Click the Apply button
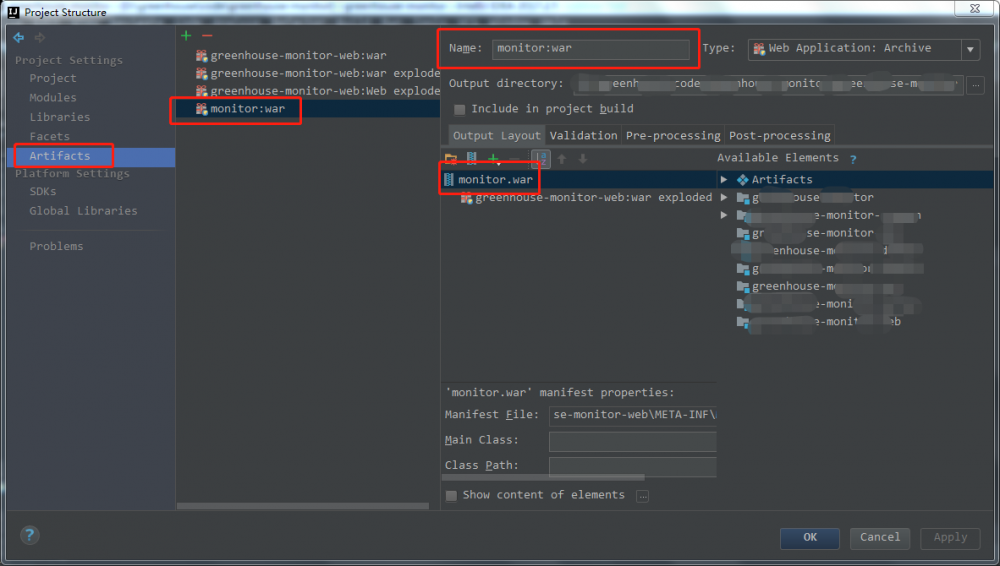 point(950,537)
